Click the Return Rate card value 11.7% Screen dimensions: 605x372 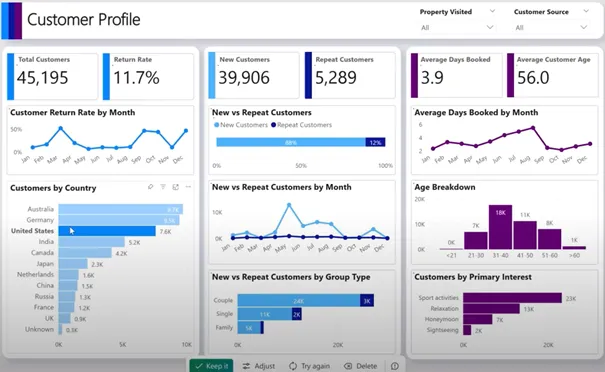[136, 78]
